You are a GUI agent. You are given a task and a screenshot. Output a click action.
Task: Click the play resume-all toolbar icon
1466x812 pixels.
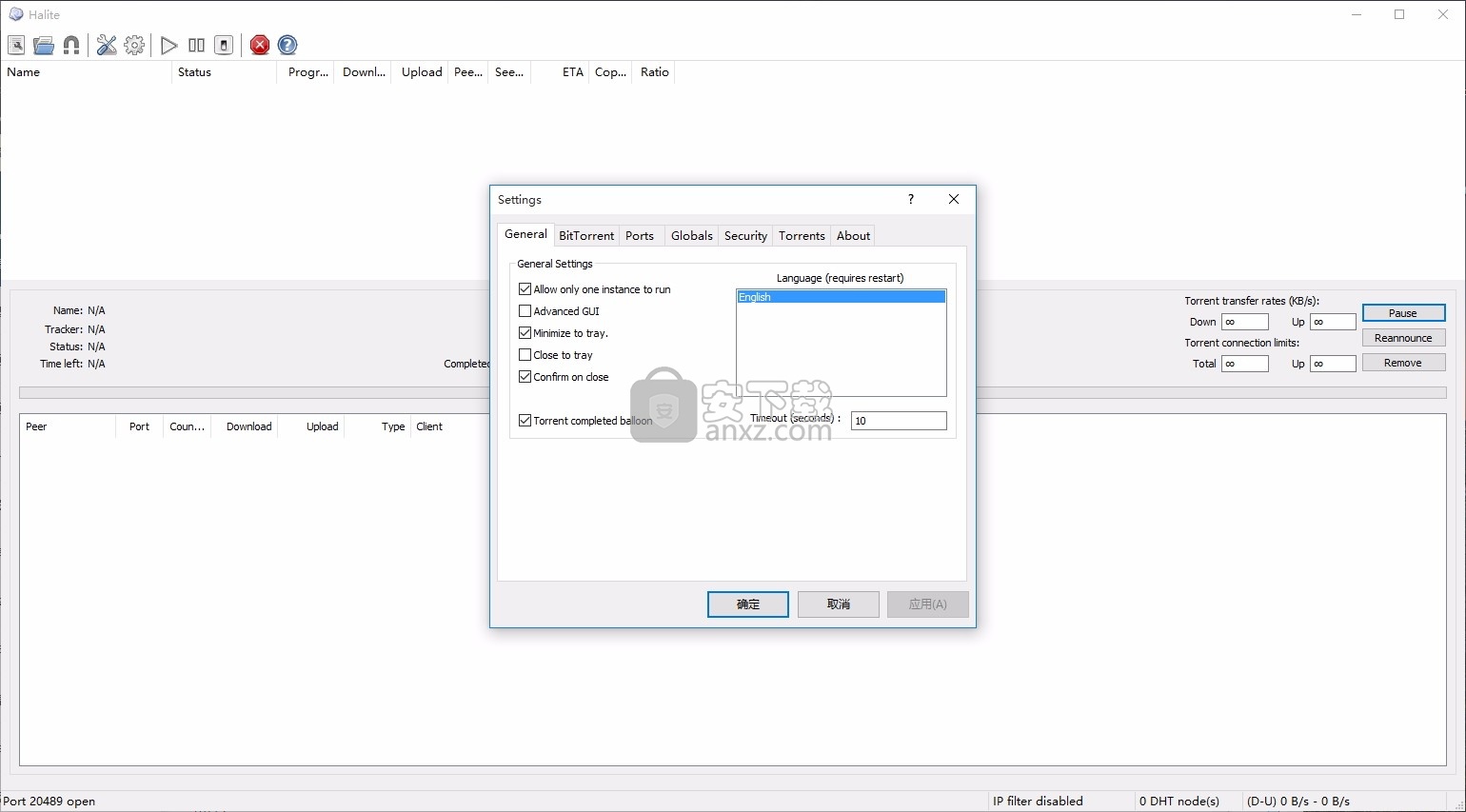[168, 45]
